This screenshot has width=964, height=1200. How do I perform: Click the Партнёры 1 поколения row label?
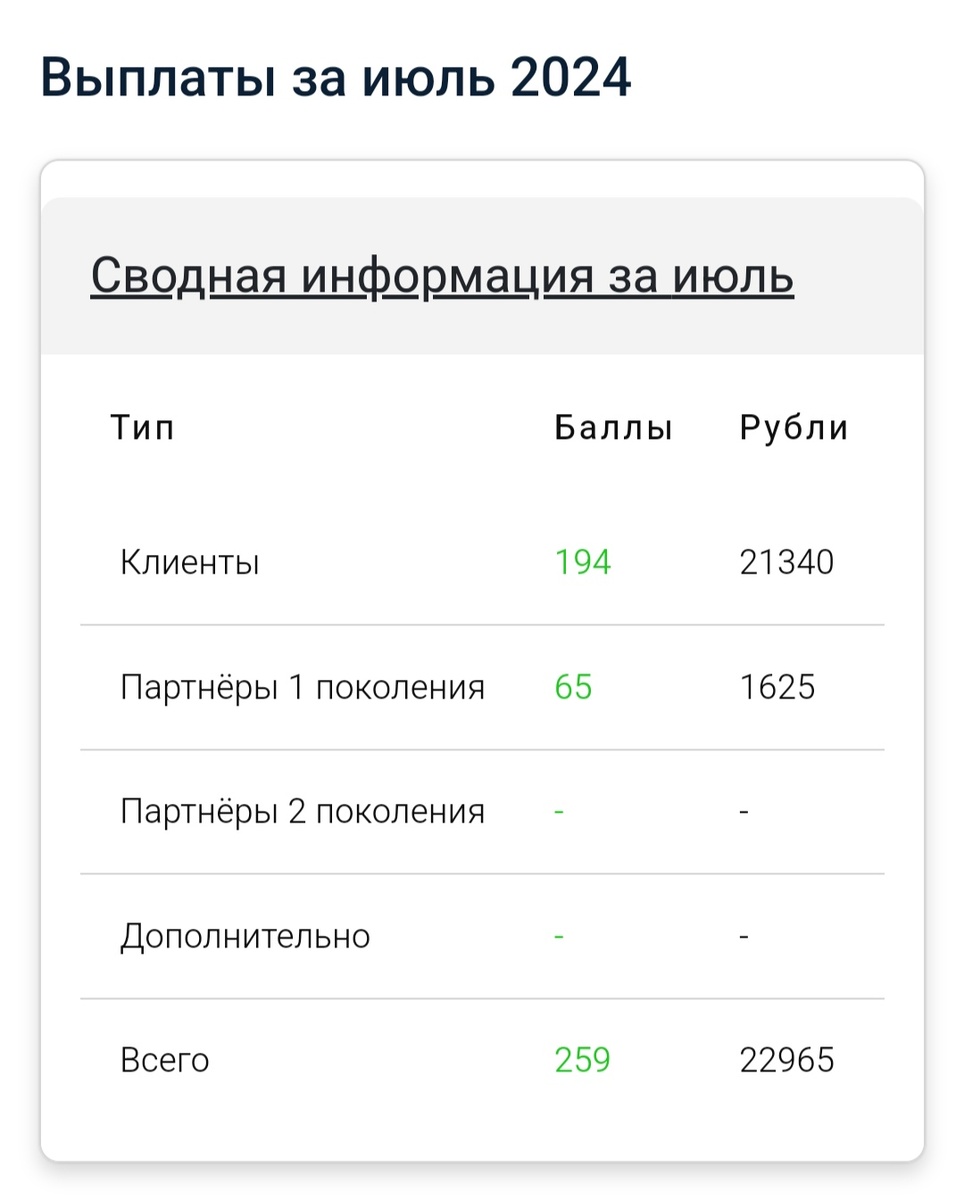302,686
